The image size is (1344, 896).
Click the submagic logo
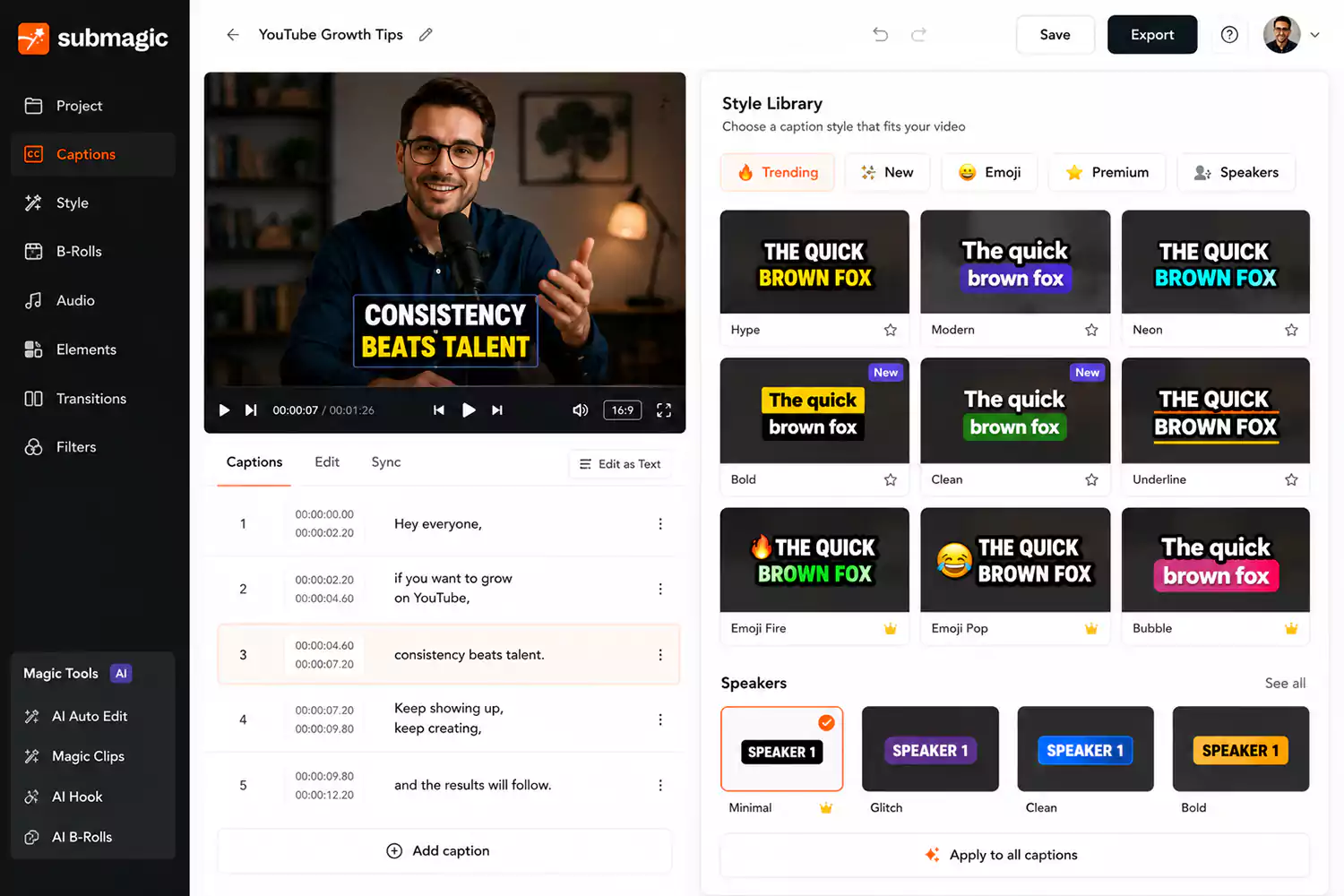93,39
